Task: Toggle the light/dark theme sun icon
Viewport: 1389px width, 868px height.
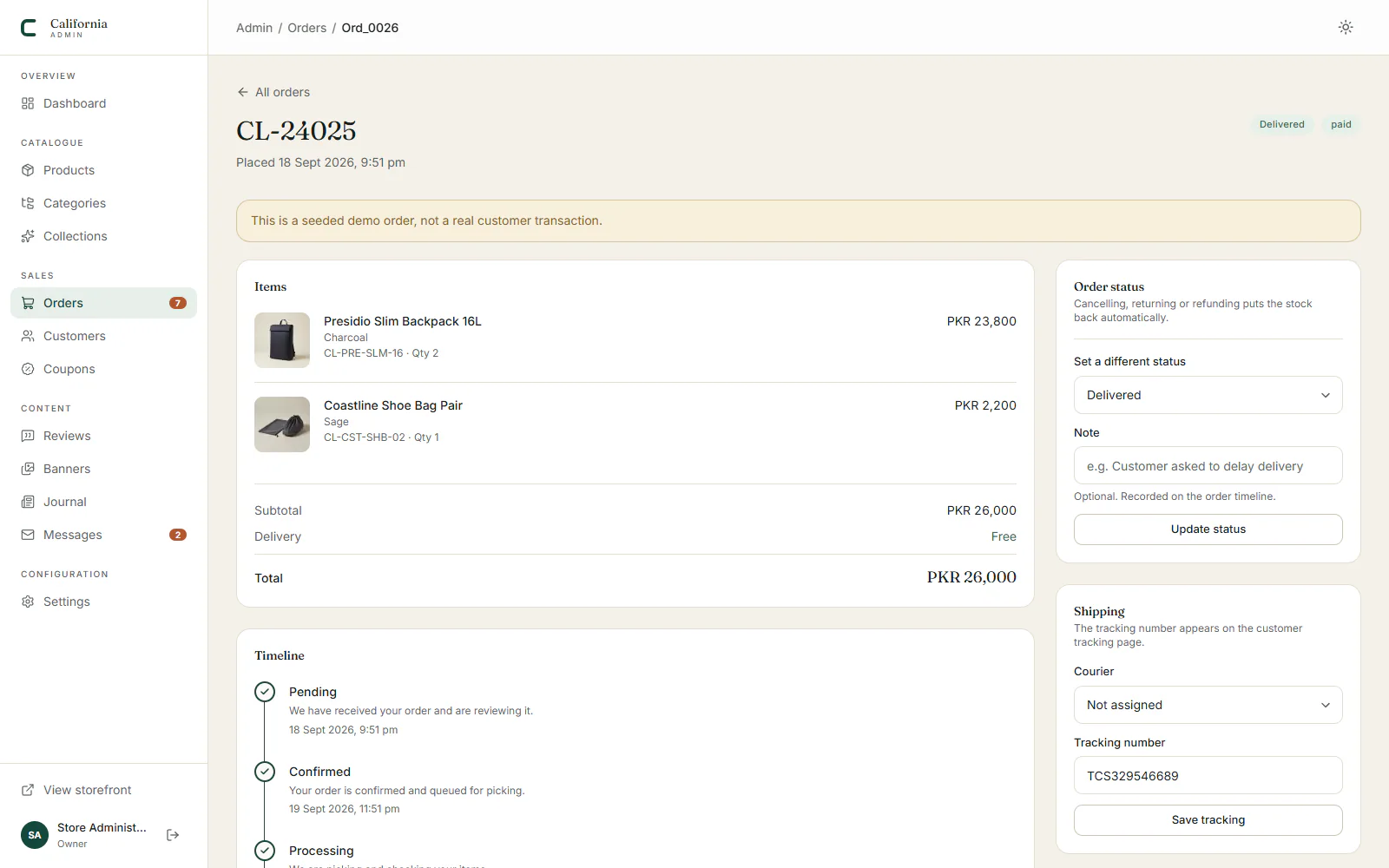Action: click(1346, 27)
